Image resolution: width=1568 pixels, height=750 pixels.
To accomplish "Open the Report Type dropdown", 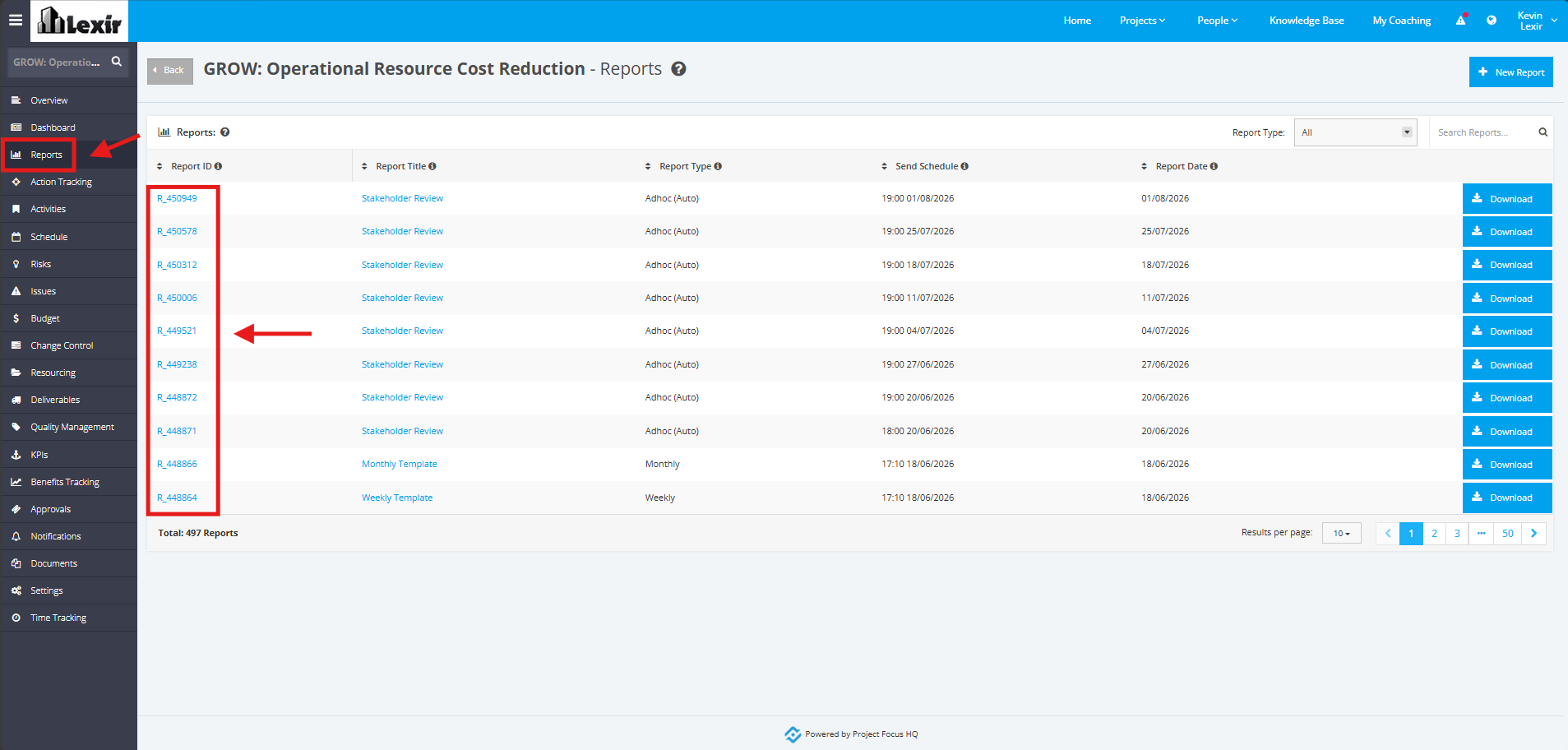I will [1355, 132].
